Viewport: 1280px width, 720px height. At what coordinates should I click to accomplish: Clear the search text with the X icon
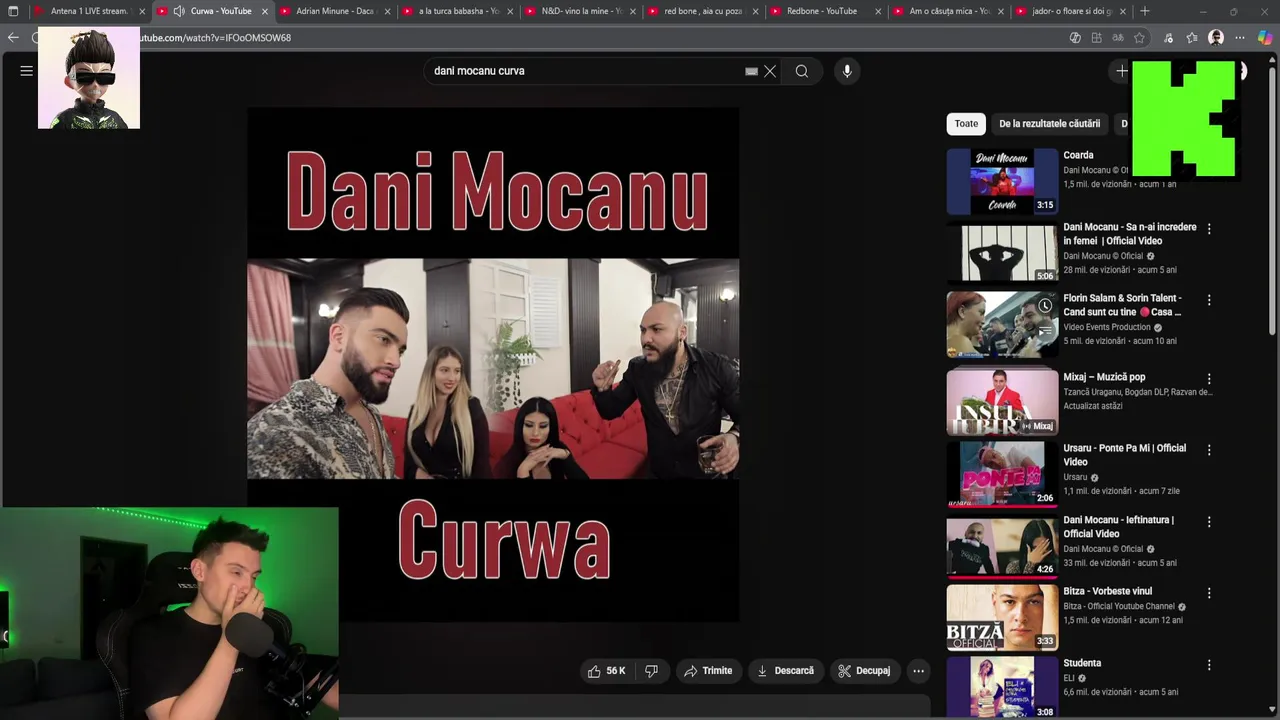[770, 71]
